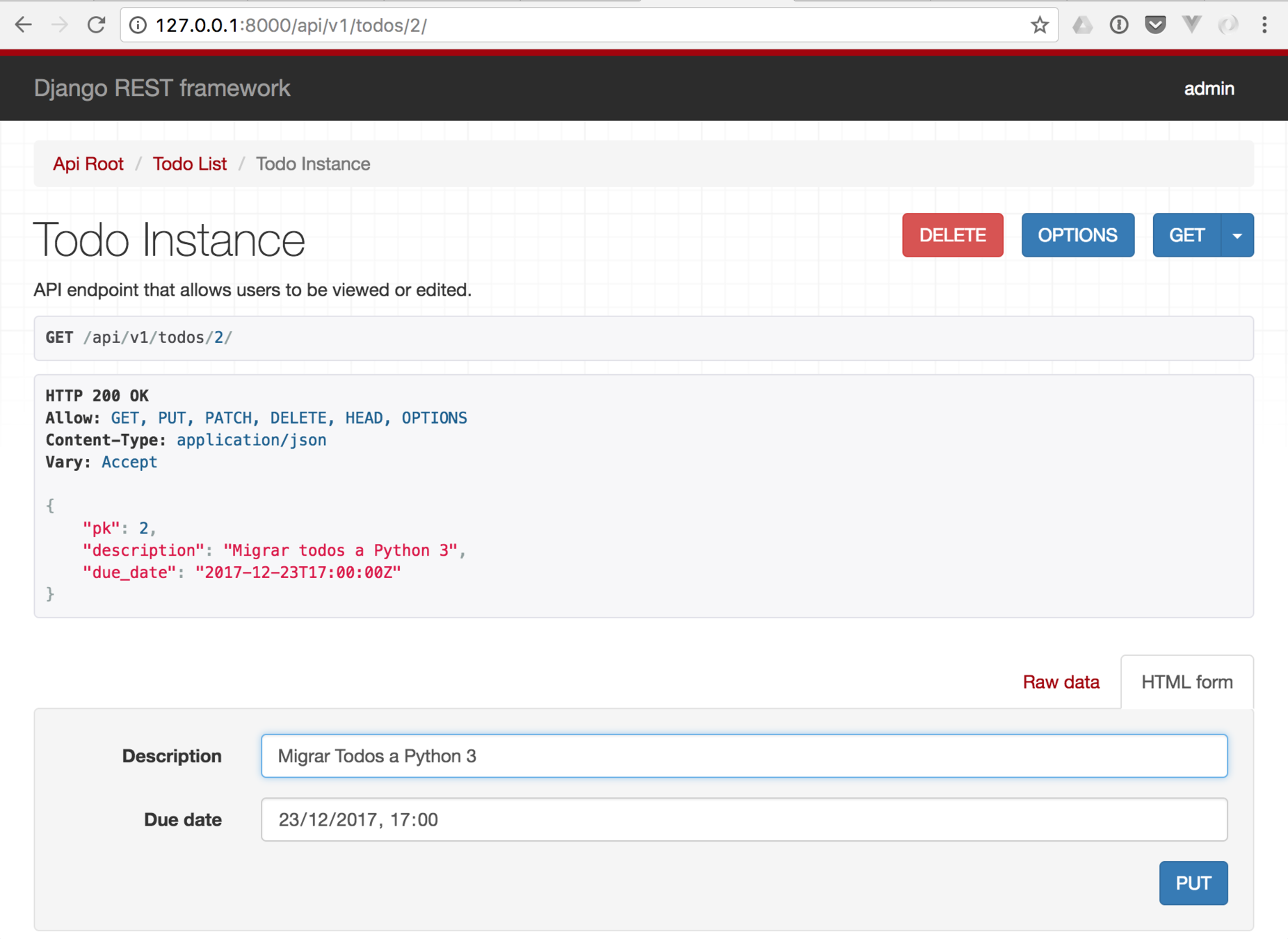
Task: Open the Chrome three-dot menu
Action: point(1264,26)
